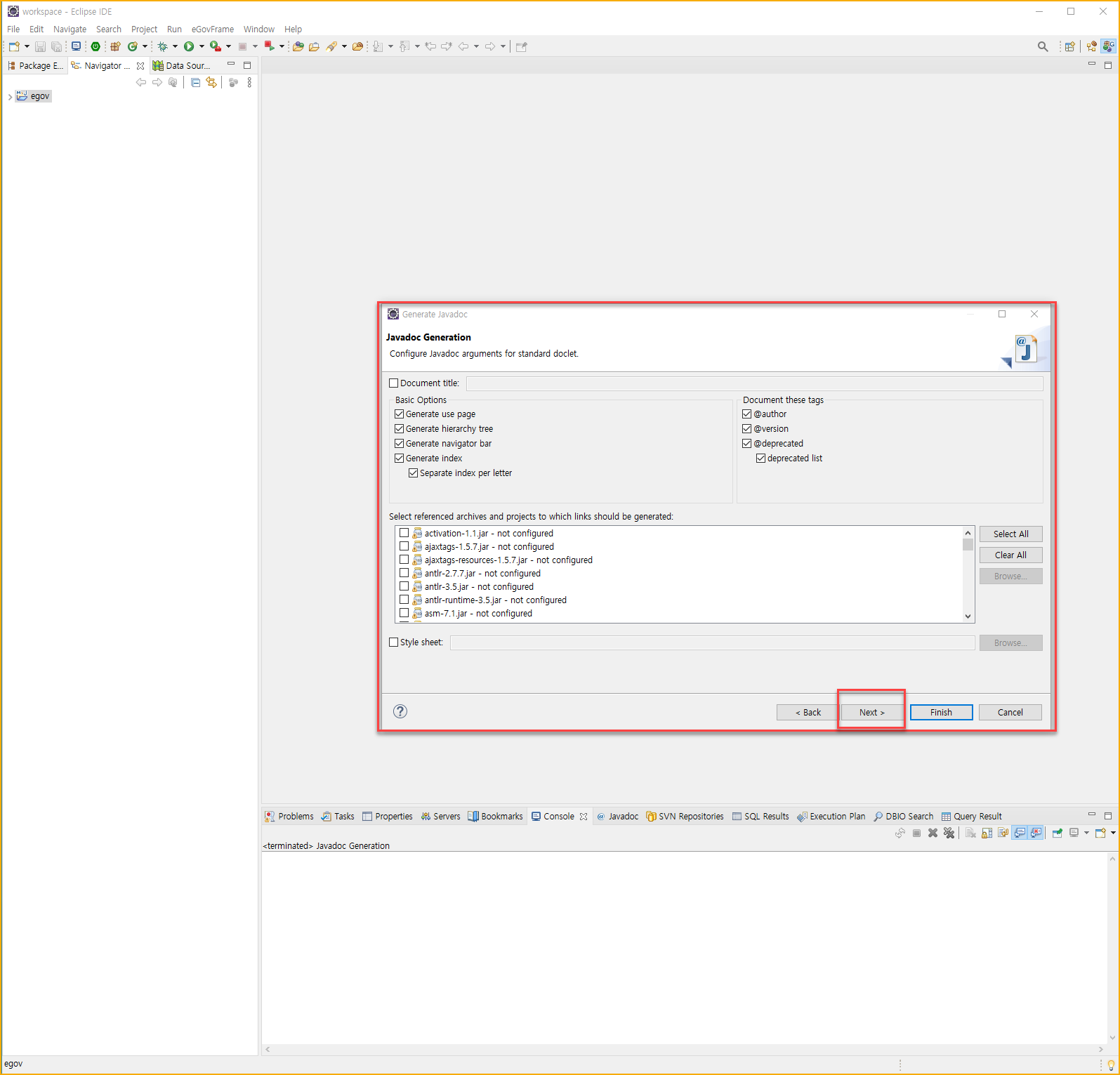Click the Clear All button

point(1010,555)
